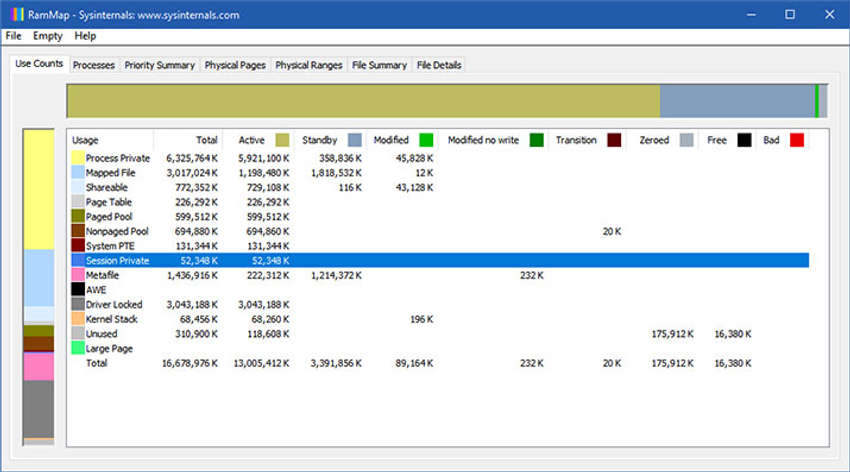Screen dimensions: 850x472
Task: Open the Help menu
Action: pos(85,36)
